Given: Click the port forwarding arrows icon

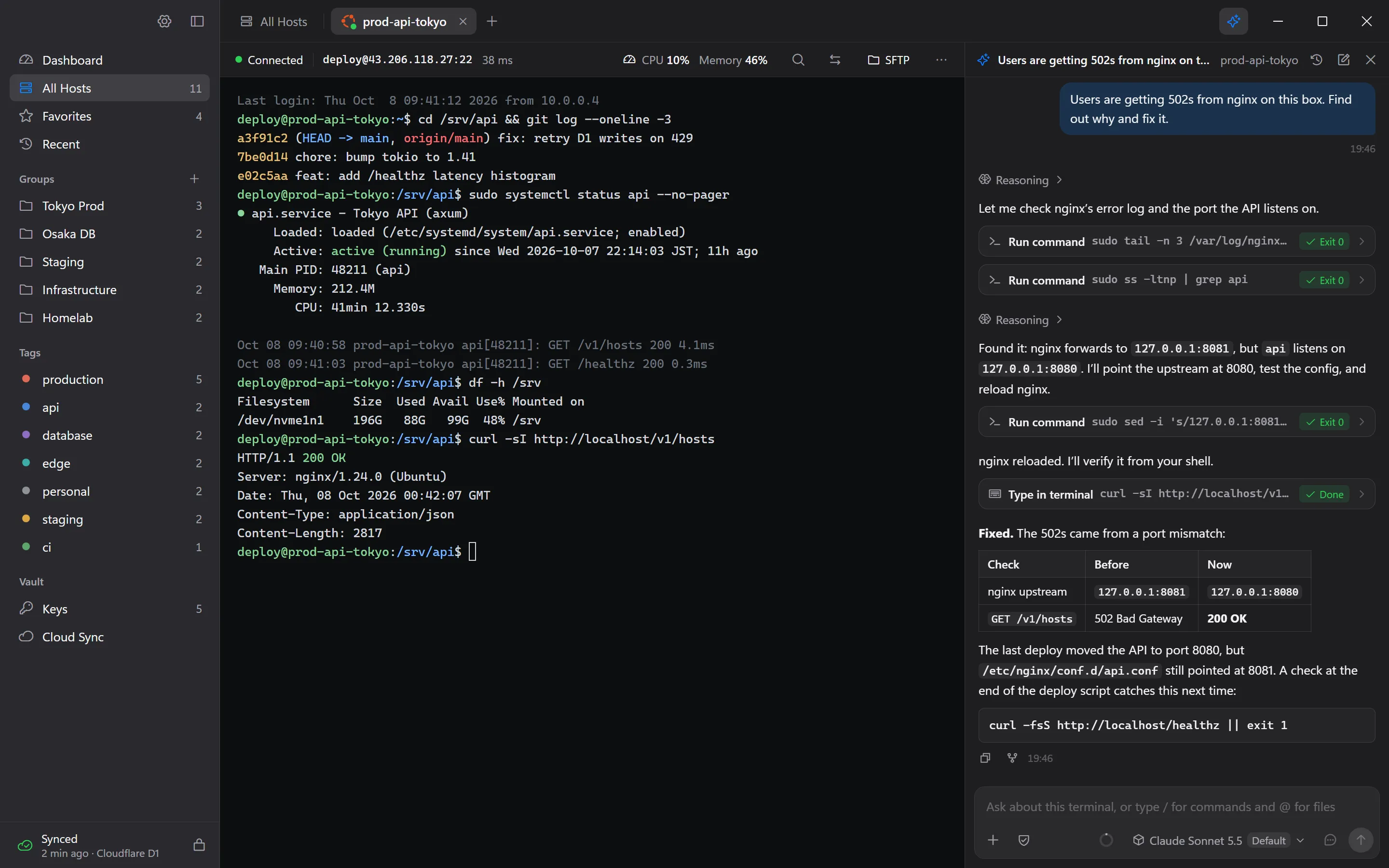Looking at the screenshot, I should pyautogui.click(x=835, y=60).
